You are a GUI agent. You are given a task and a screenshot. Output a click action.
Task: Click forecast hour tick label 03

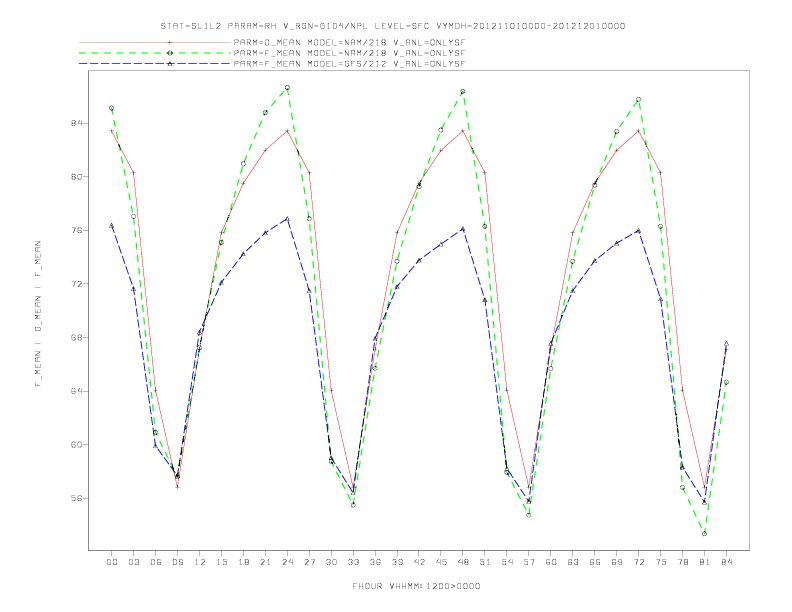[133, 562]
